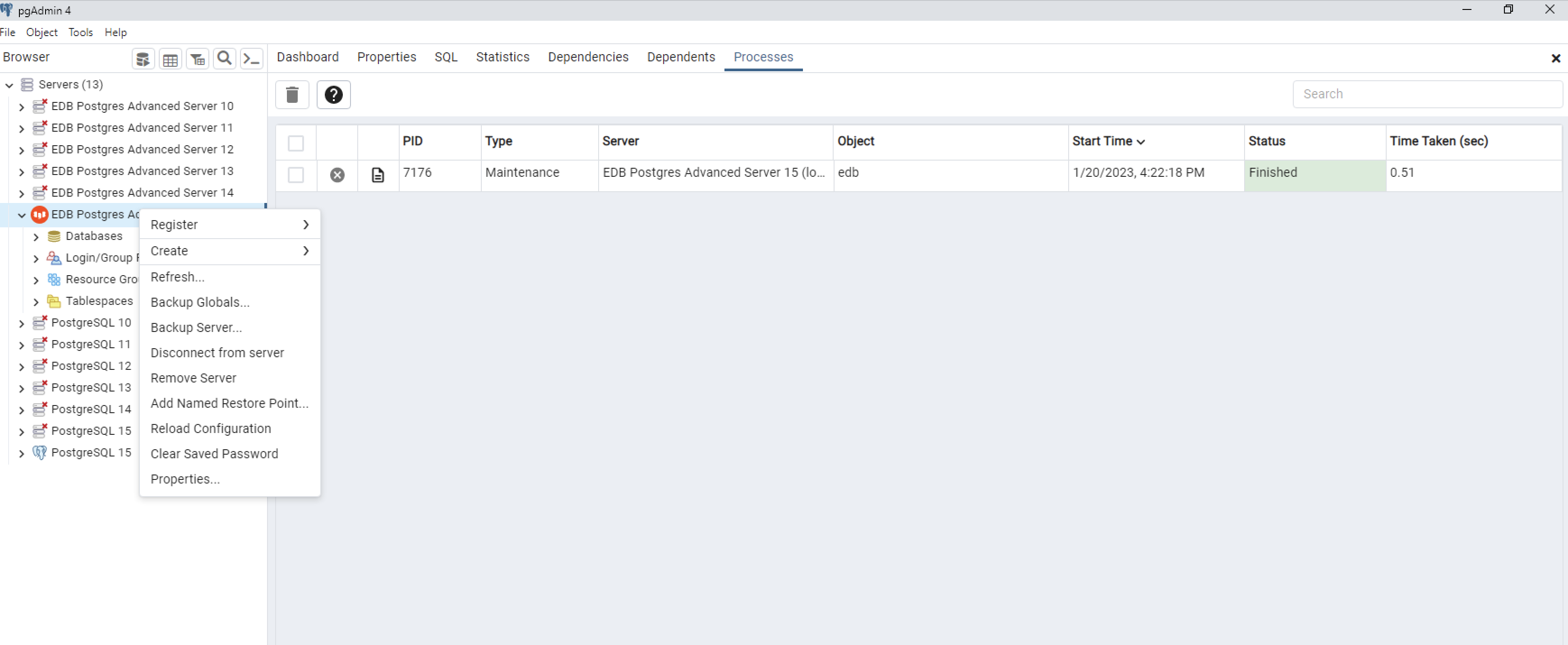This screenshot has height=645, width=1568.
Task: Choose Backup Globals... from context menu
Action: [200, 302]
